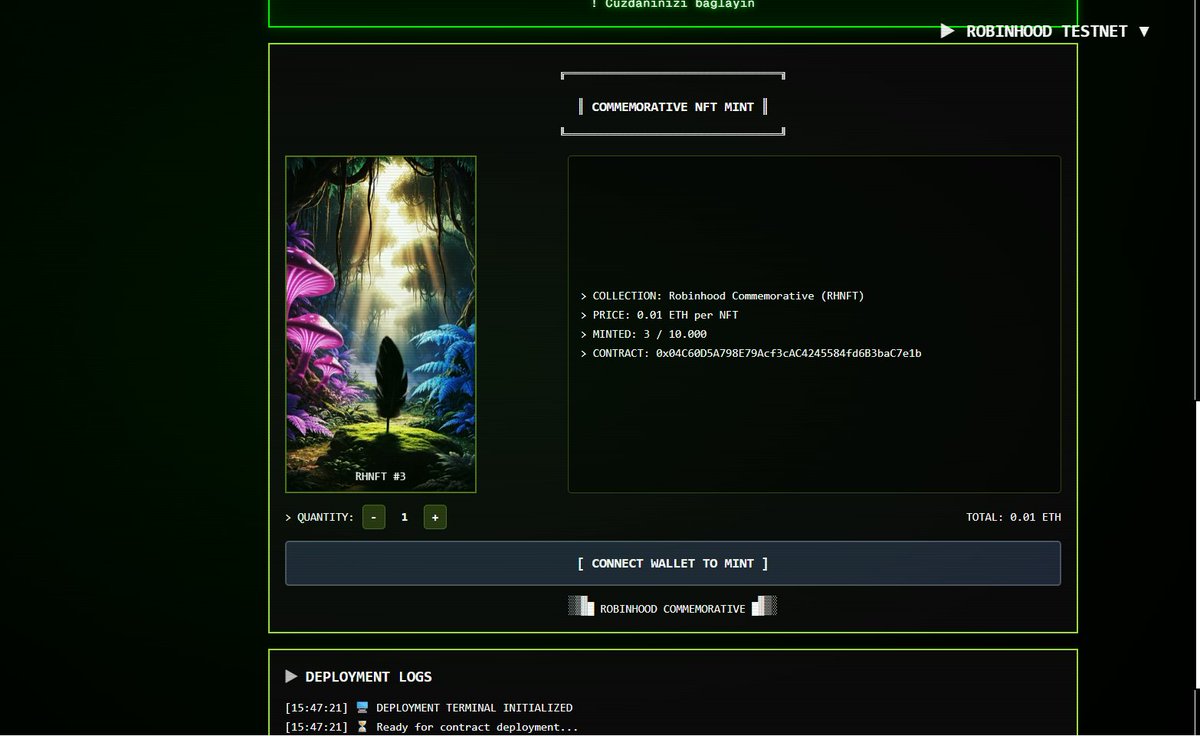Decrease quantity with the minus button
The width and height of the screenshot is (1200, 736).
coord(373,517)
